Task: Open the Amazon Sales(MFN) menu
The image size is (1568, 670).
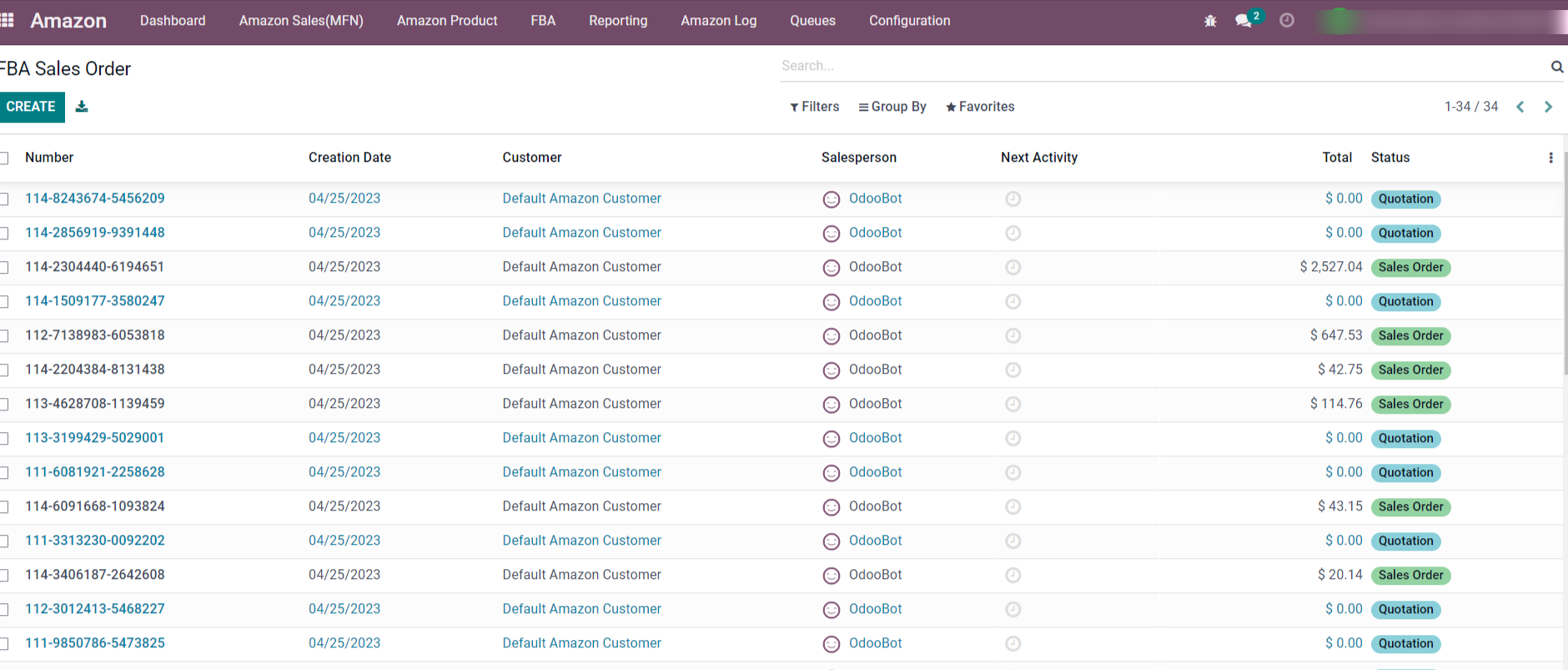Action: pyautogui.click(x=301, y=21)
